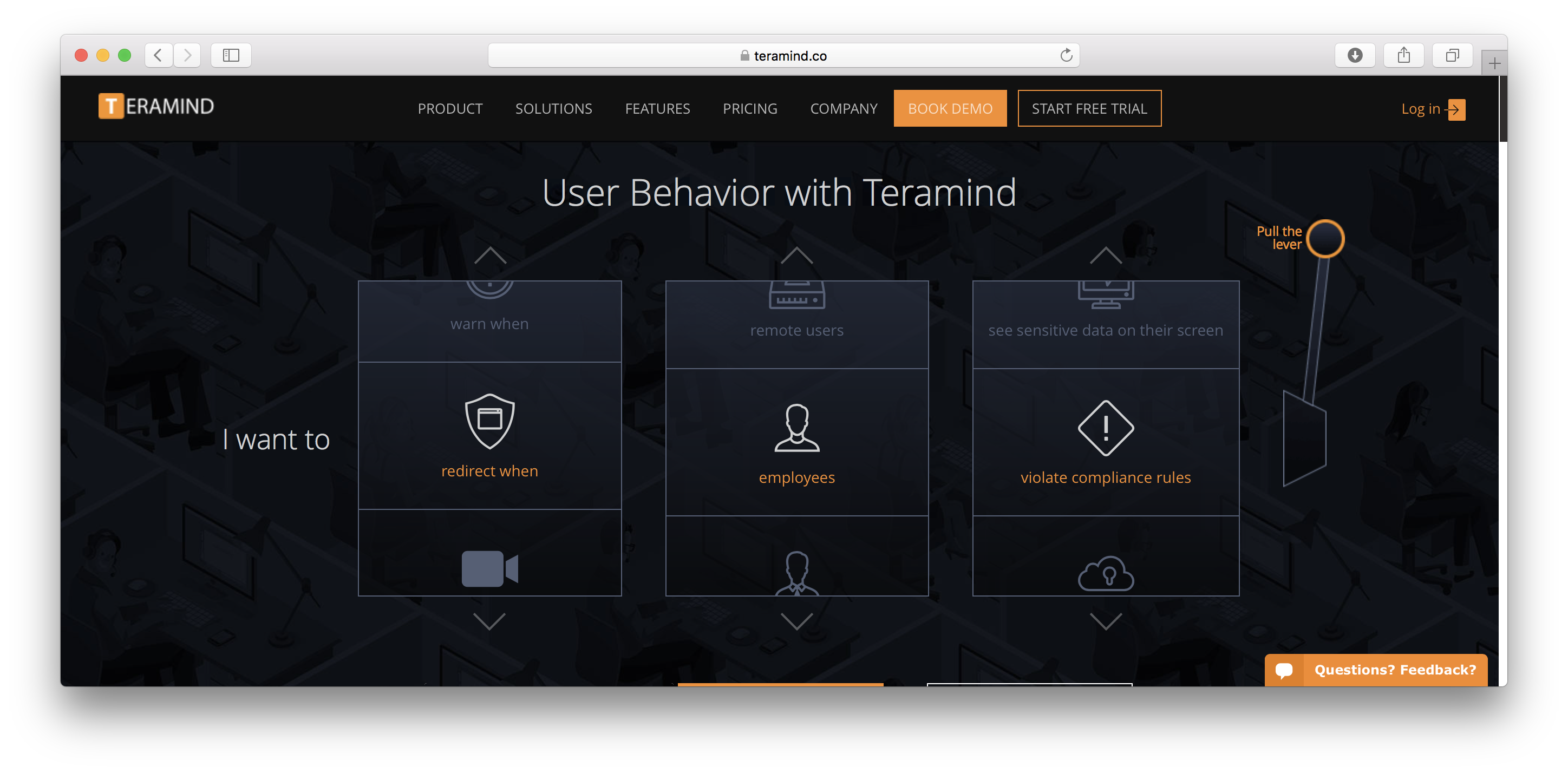1568x773 pixels.
Task: Click the teramind.co address bar
Action: 783,55
